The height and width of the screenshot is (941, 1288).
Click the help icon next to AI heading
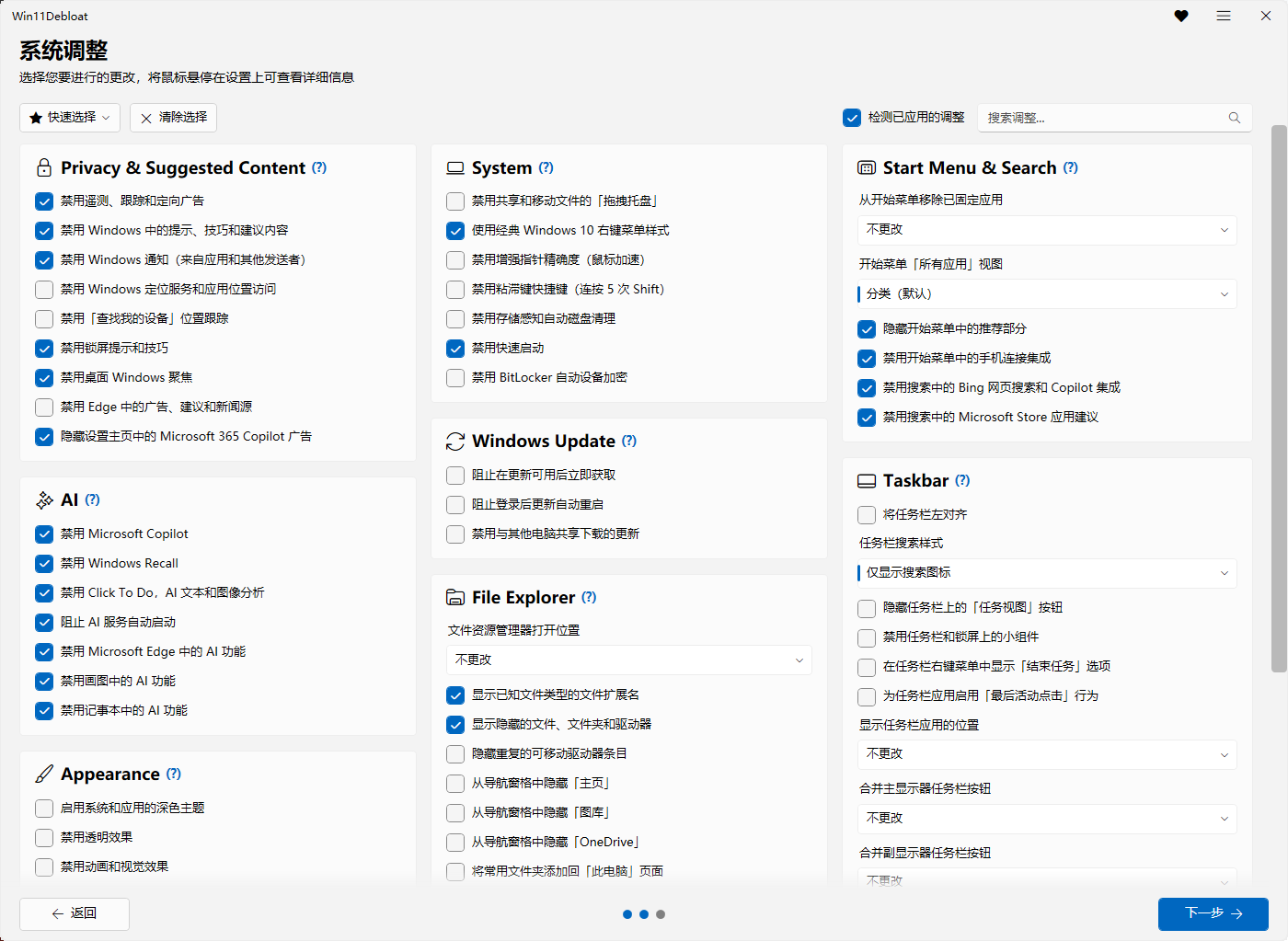[x=93, y=499]
